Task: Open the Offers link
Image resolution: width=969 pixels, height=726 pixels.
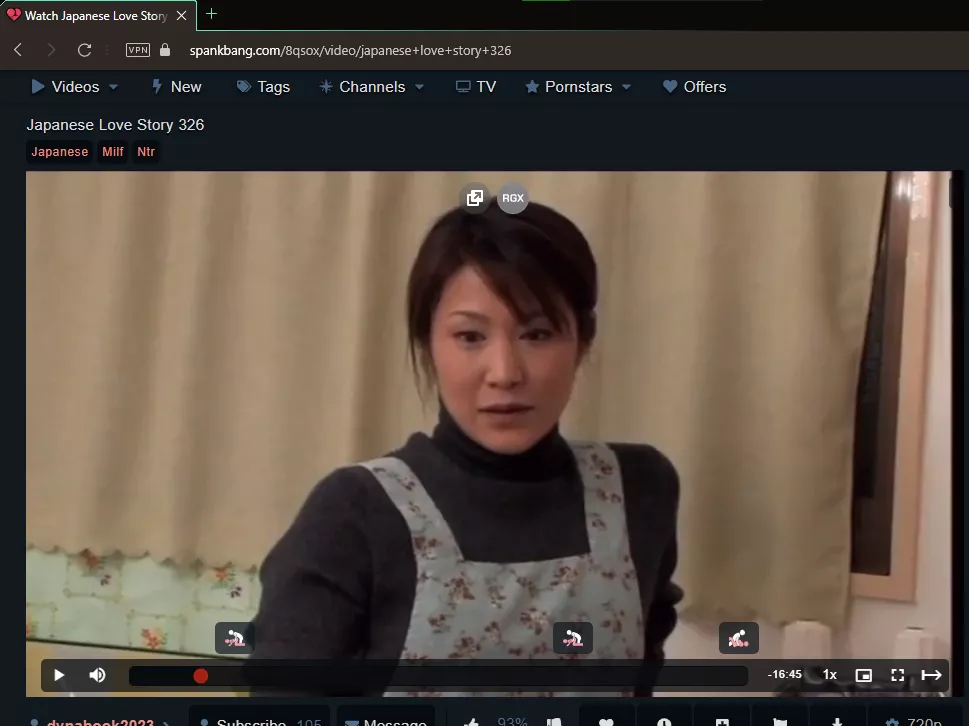Action: click(x=694, y=87)
